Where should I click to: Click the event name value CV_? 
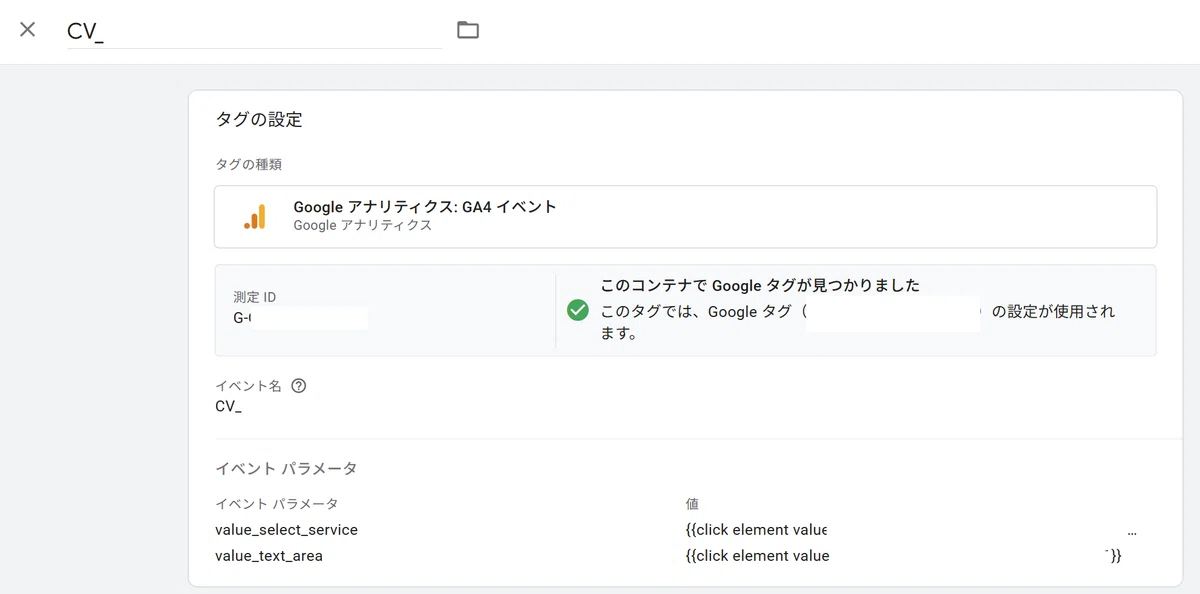228,407
